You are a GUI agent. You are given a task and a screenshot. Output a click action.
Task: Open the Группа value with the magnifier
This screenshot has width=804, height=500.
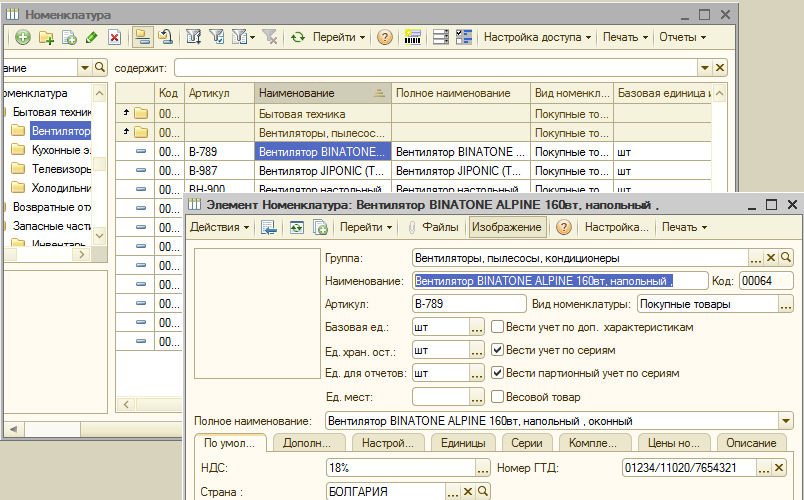[x=786, y=258]
